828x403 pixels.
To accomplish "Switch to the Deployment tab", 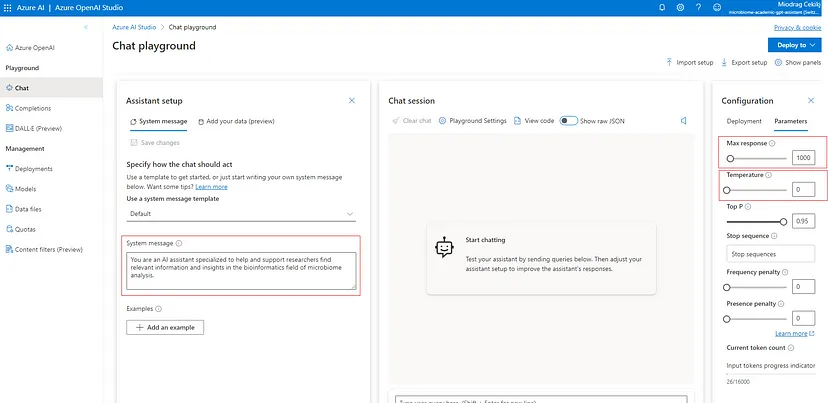I will click(744, 121).
